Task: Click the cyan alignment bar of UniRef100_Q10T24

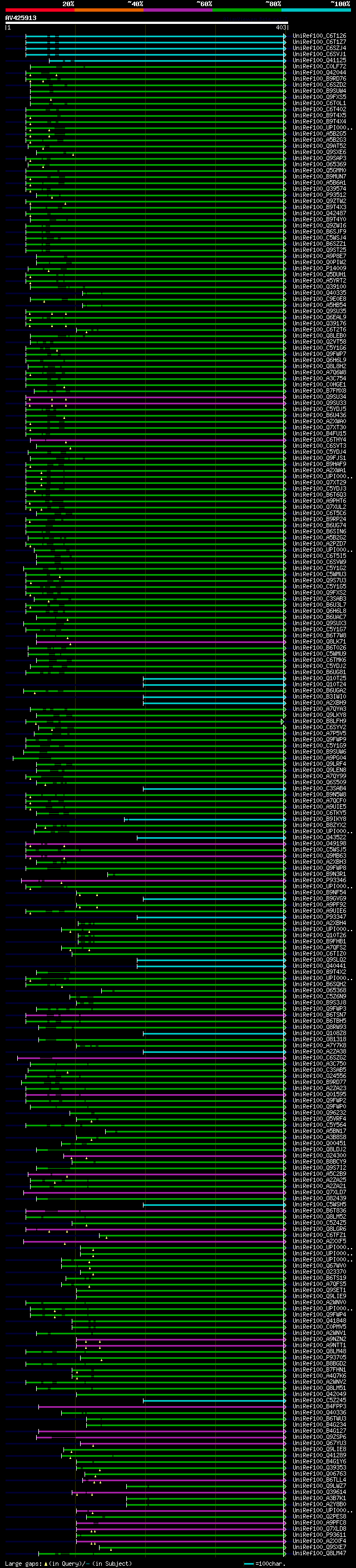Action: pyautogui.click(x=214, y=685)
